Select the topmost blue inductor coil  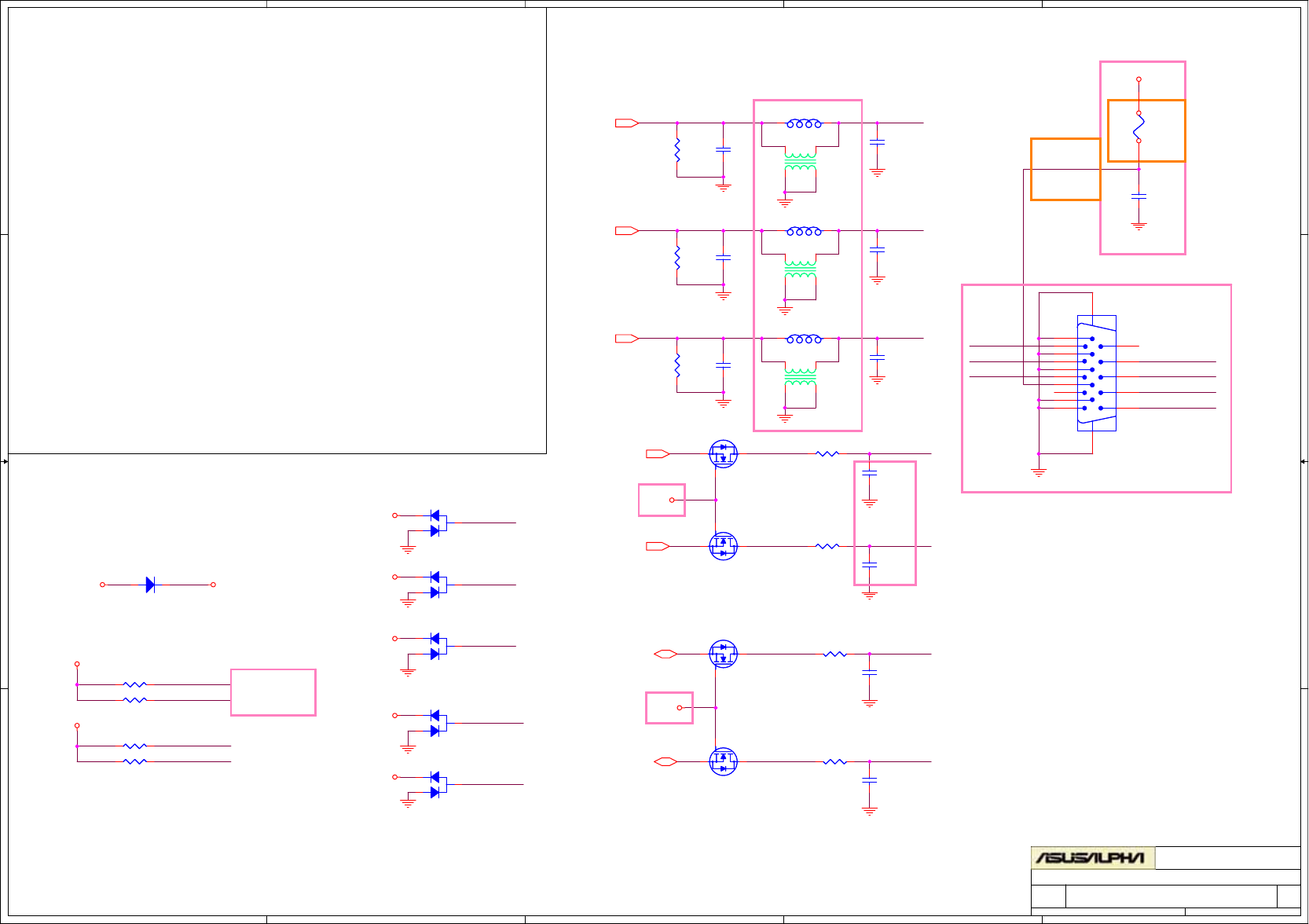(x=804, y=123)
